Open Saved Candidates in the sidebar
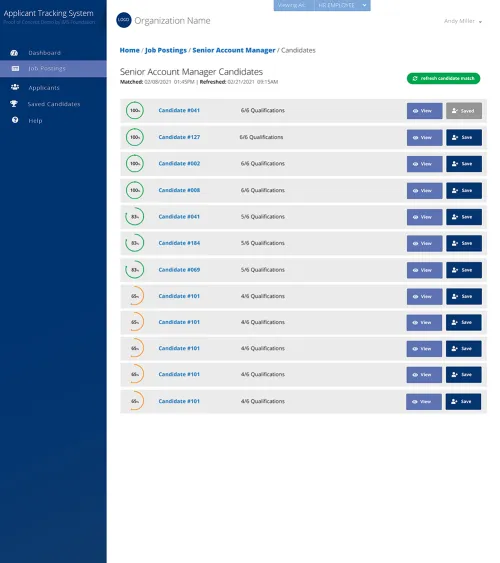The image size is (500, 563). click(53, 104)
